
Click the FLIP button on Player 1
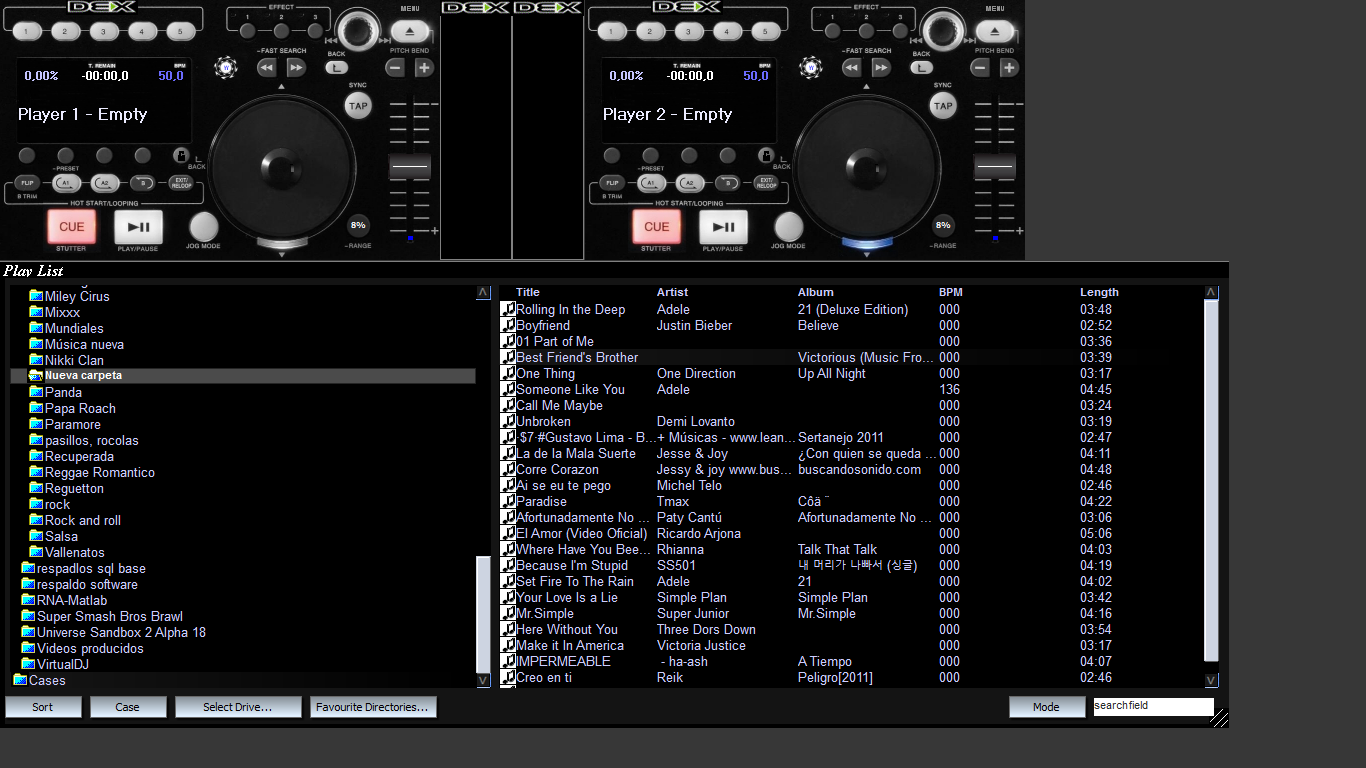pos(27,183)
